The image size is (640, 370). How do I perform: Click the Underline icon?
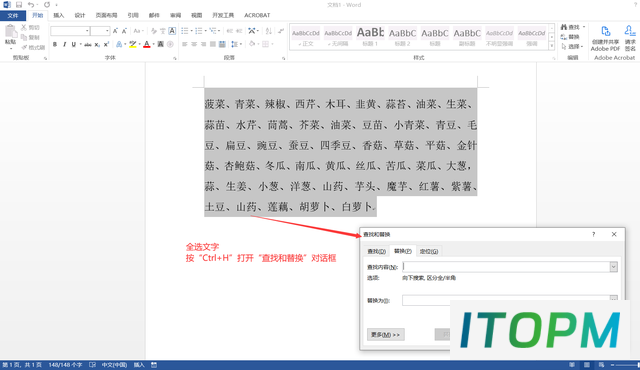point(73,44)
